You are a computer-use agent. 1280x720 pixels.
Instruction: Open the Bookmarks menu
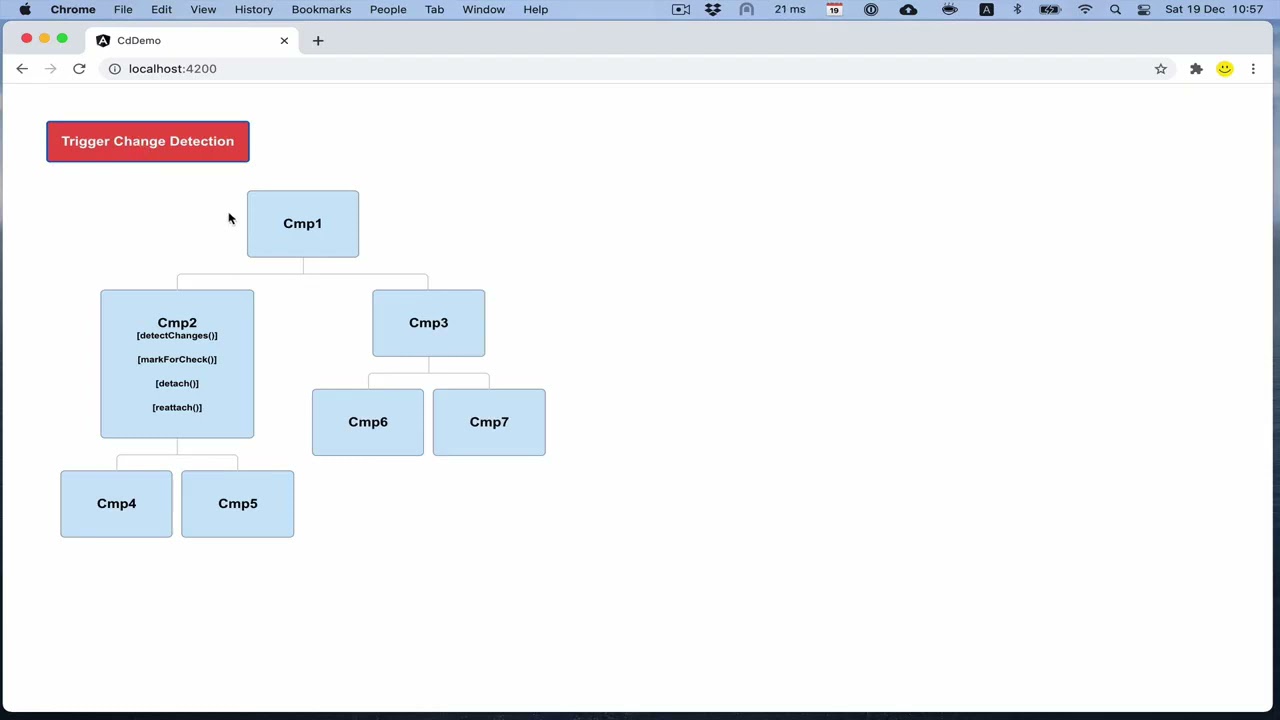pyautogui.click(x=321, y=10)
